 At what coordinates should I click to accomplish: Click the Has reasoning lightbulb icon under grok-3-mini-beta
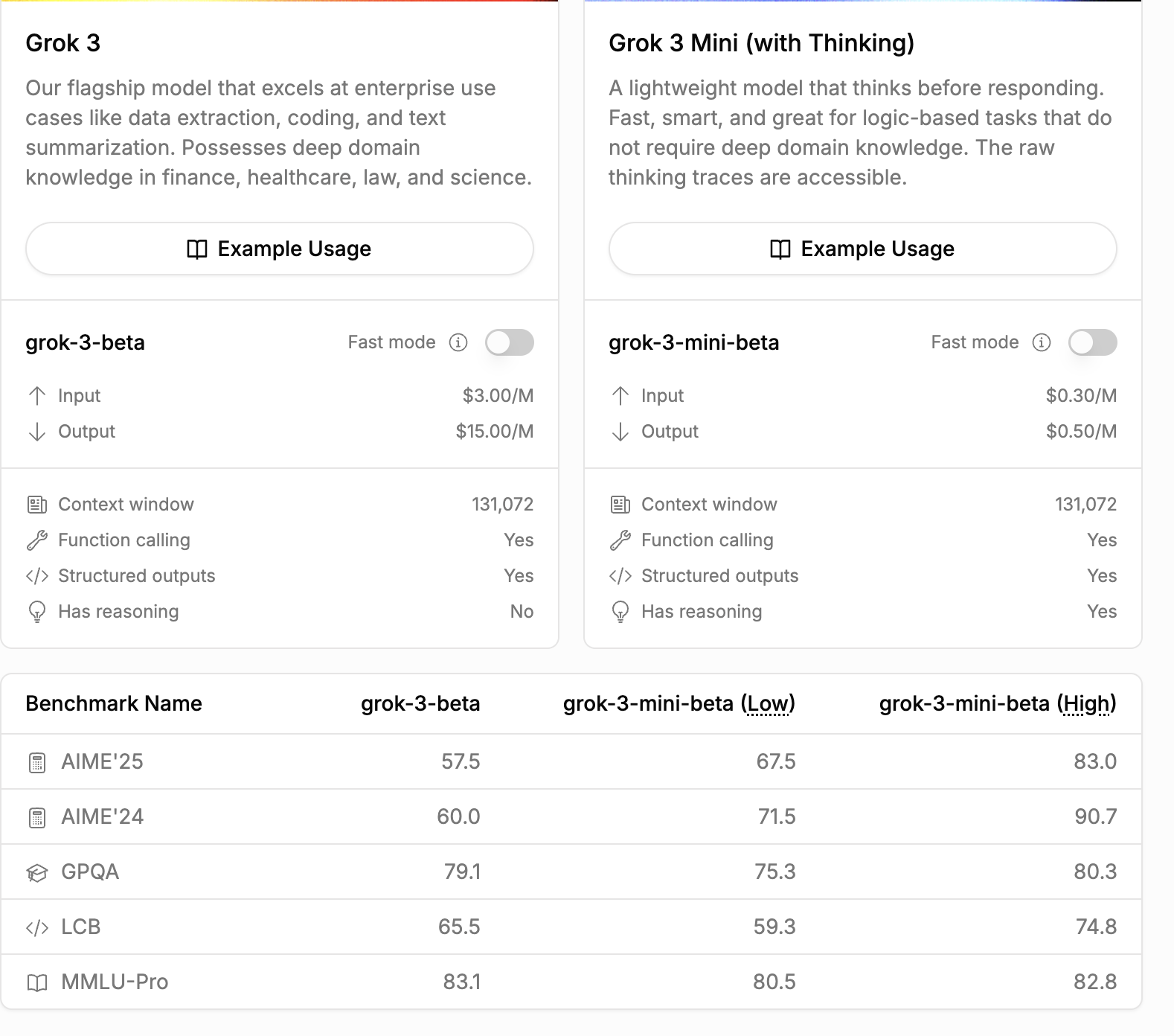pyautogui.click(x=620, y=612)
